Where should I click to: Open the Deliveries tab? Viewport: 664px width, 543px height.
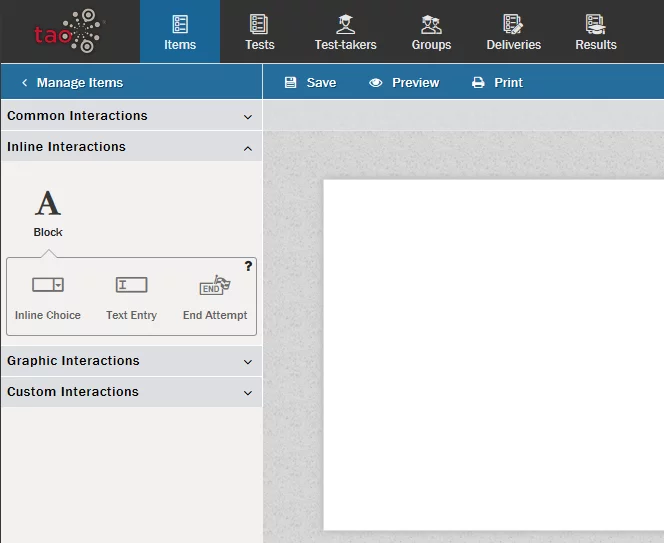pyautogui.click(x=513, y=32)
